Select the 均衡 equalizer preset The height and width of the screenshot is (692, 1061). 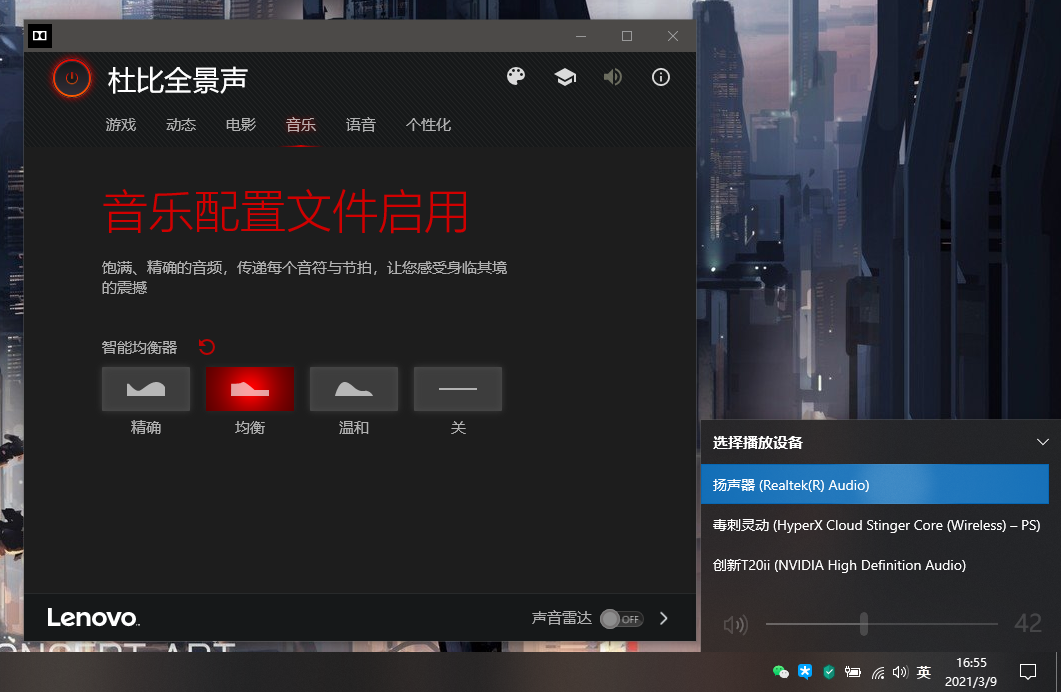click(x=250, y=389)
